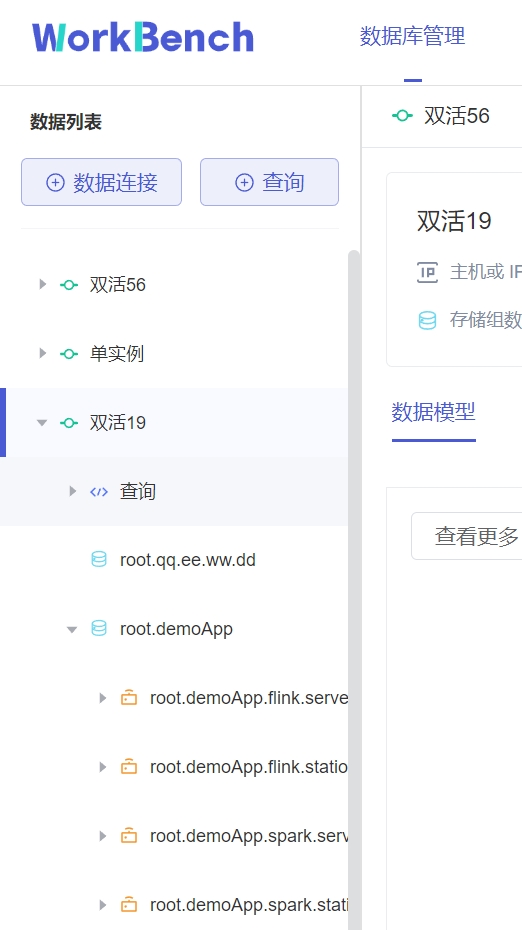Click the storage group icon beside 存储组数

pyautogui.click(x=427, y=320)
